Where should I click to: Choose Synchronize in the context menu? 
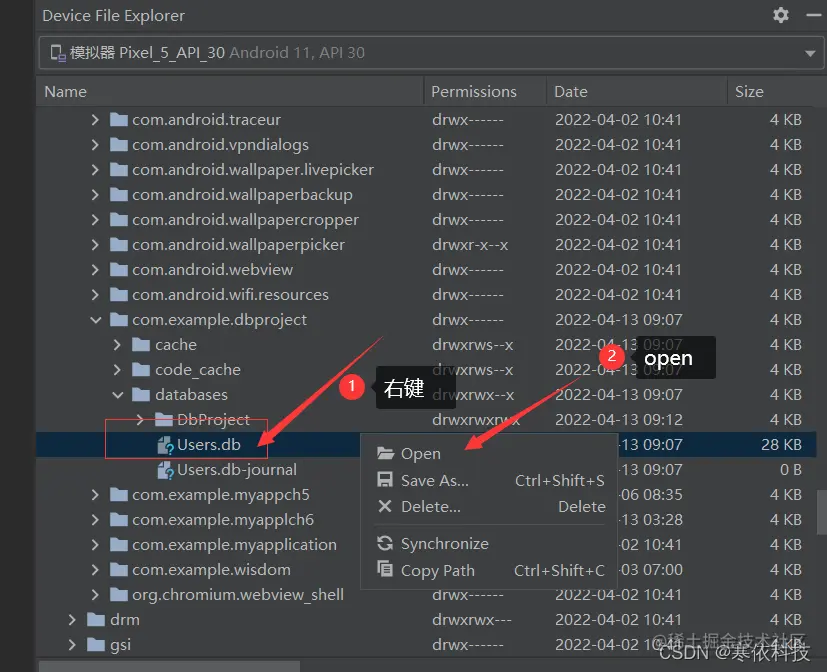[489, 544]
